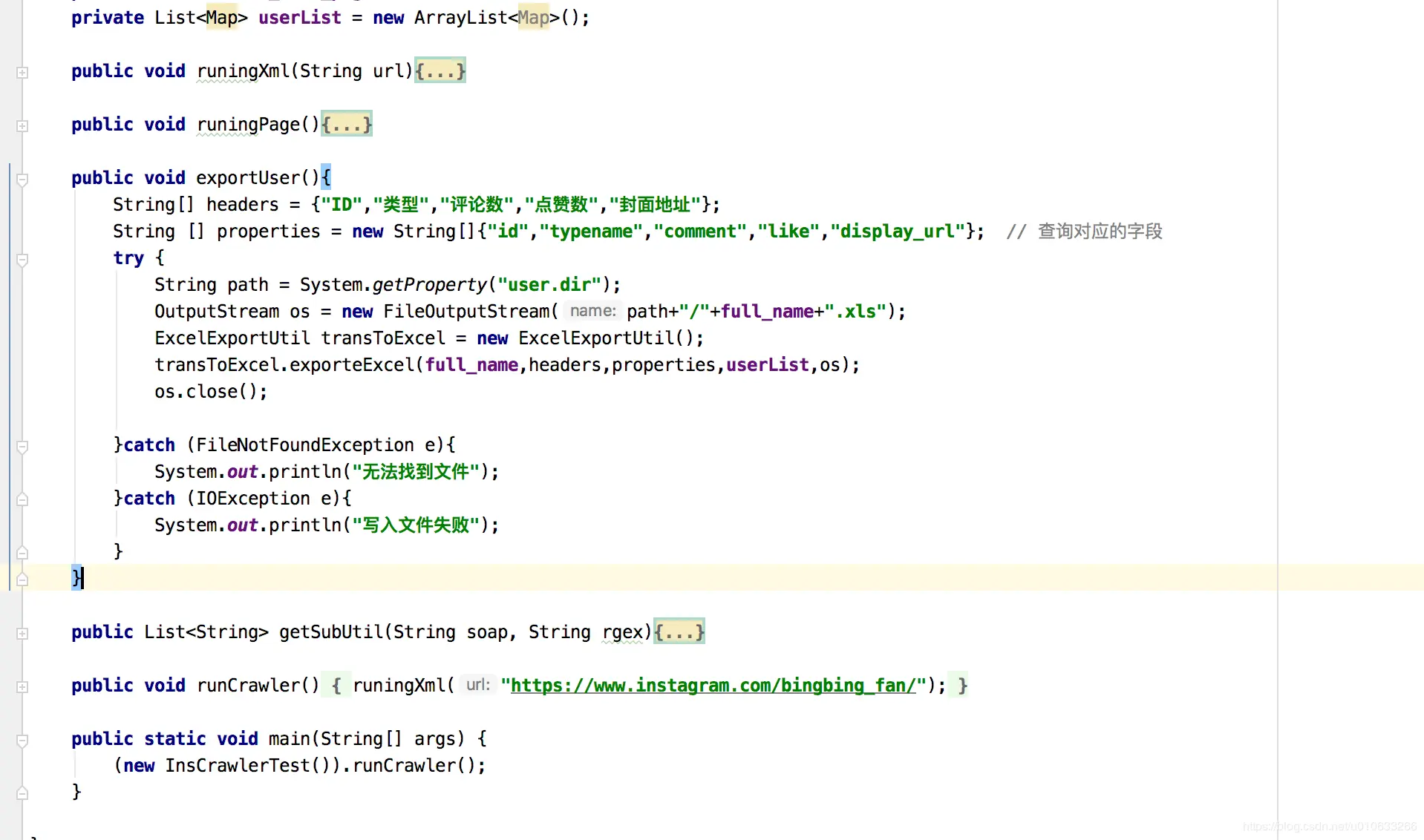Click the "无法找到文件" string literal
Viewport: 1424px width, 840px height.
tap(416, 471)
